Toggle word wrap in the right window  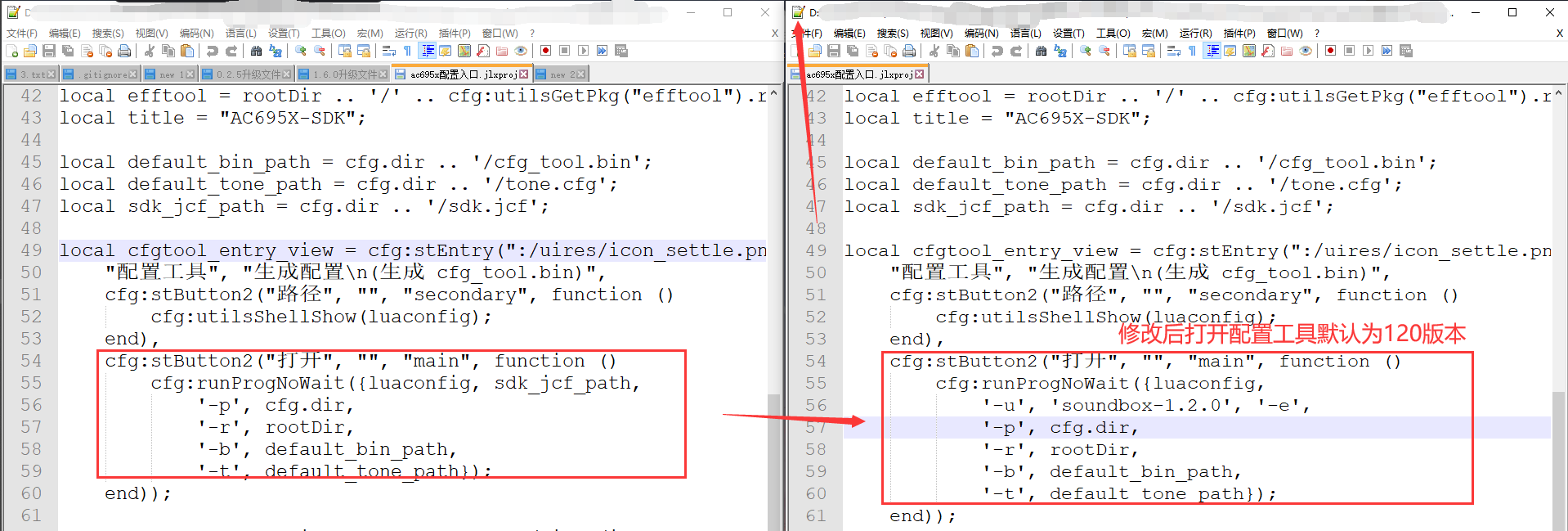click(1174, 51)
